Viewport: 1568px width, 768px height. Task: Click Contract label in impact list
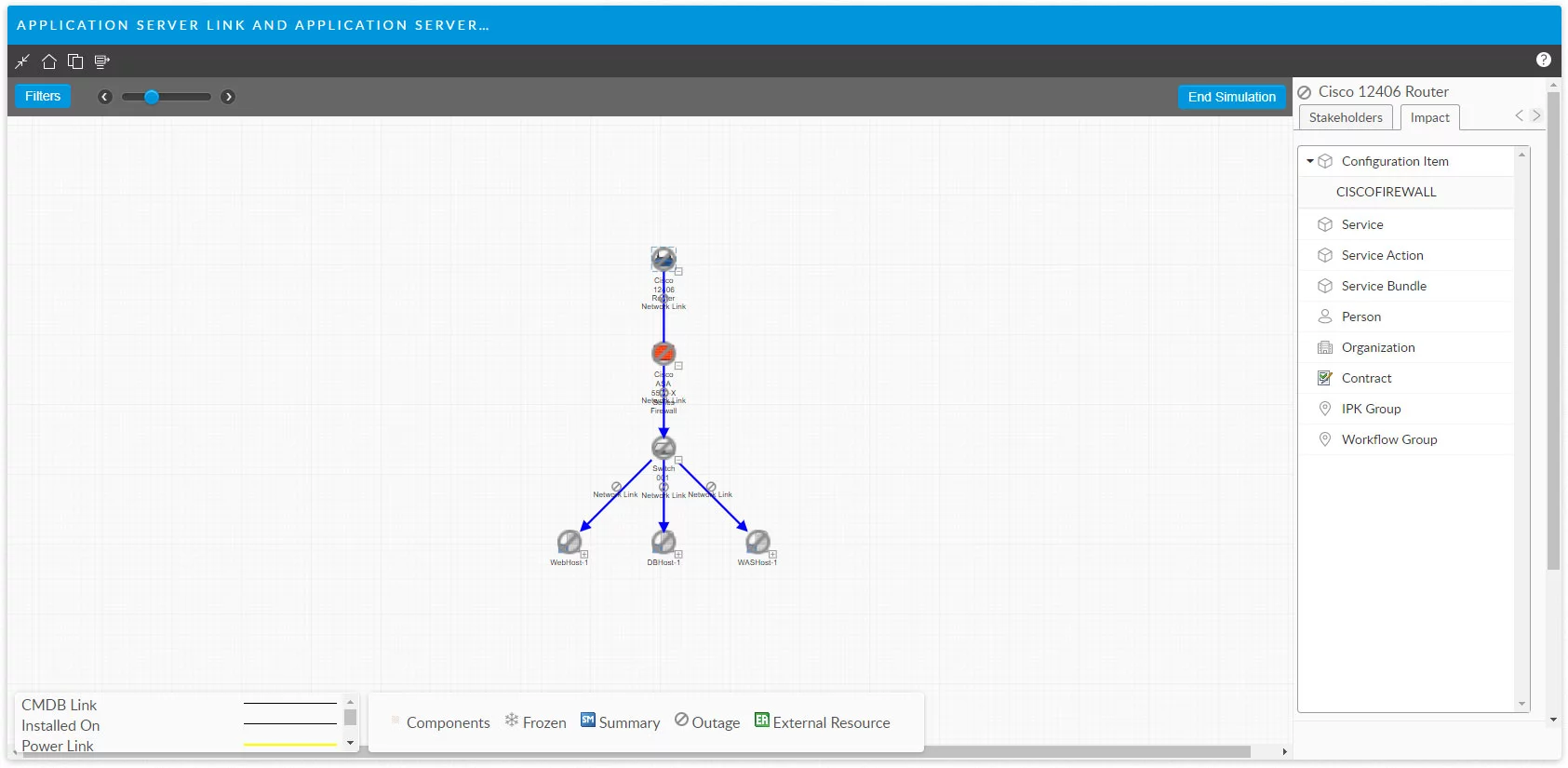[1366, 378]
